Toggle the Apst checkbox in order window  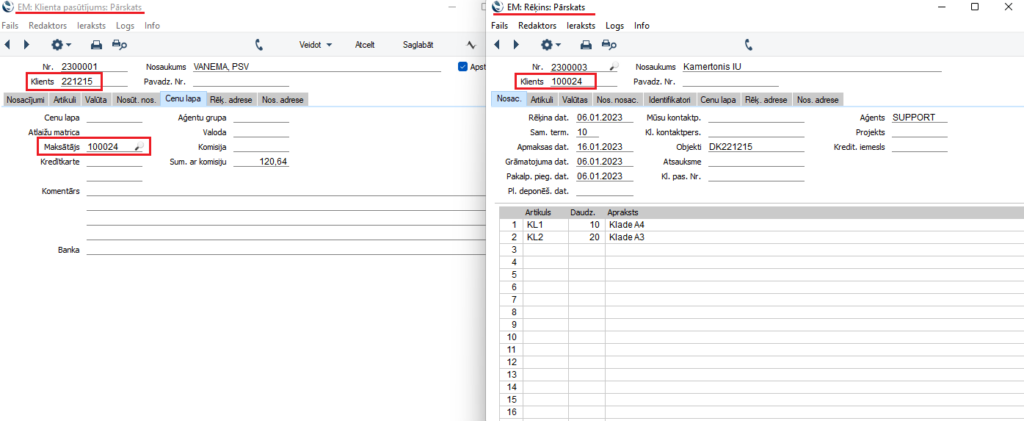462,67
